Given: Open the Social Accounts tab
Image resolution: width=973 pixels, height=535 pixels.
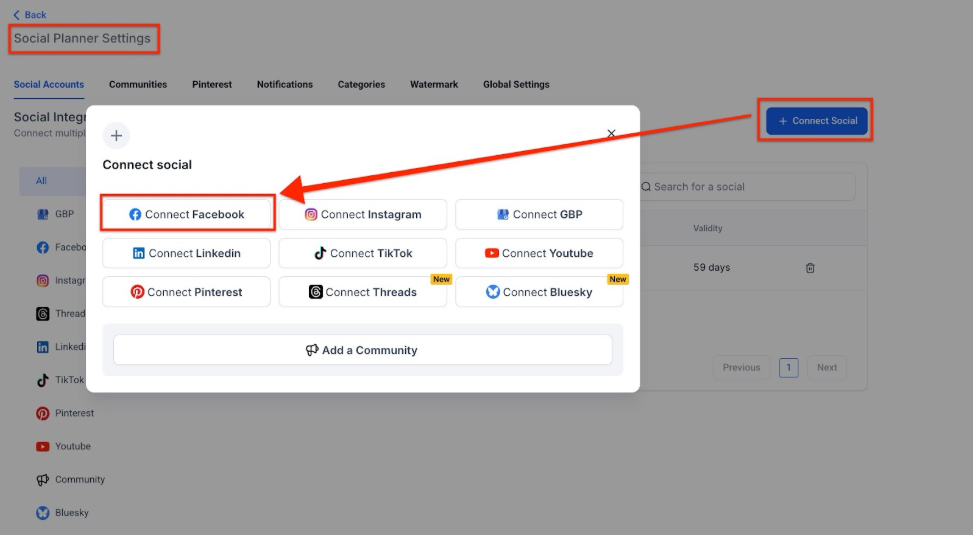Looking at the screenshot, I should point(49,84).
